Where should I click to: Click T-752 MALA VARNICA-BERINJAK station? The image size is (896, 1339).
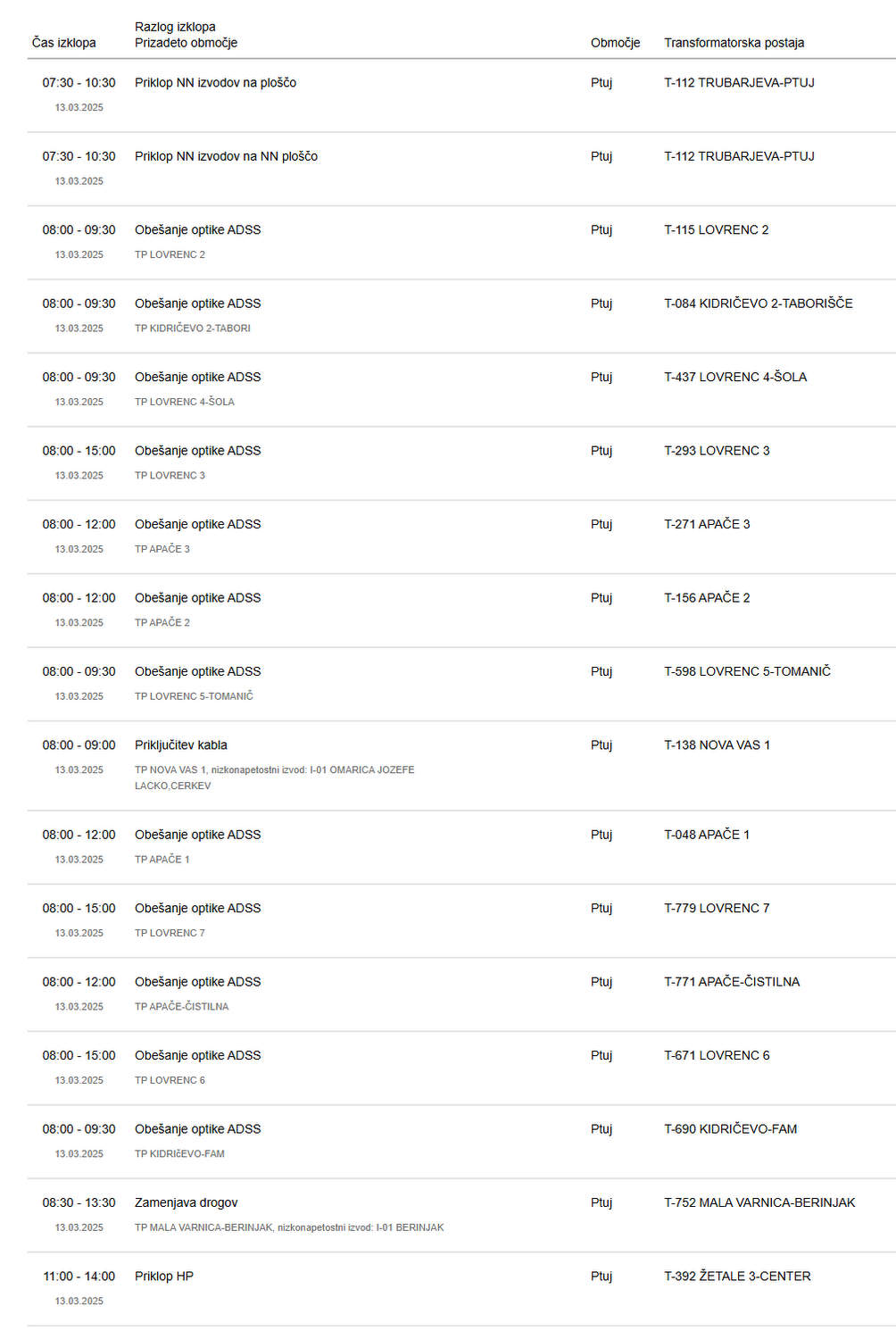click(x=759, y=1202)
